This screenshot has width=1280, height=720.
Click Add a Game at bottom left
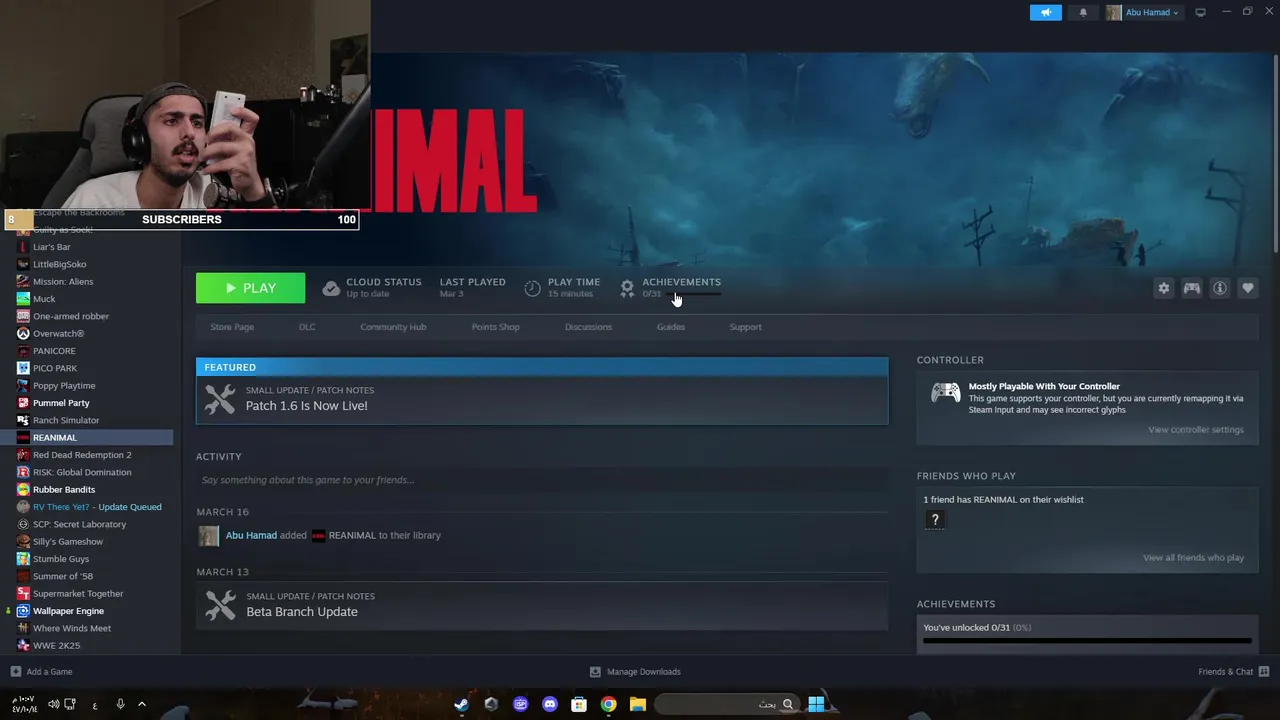coord(41,672)
